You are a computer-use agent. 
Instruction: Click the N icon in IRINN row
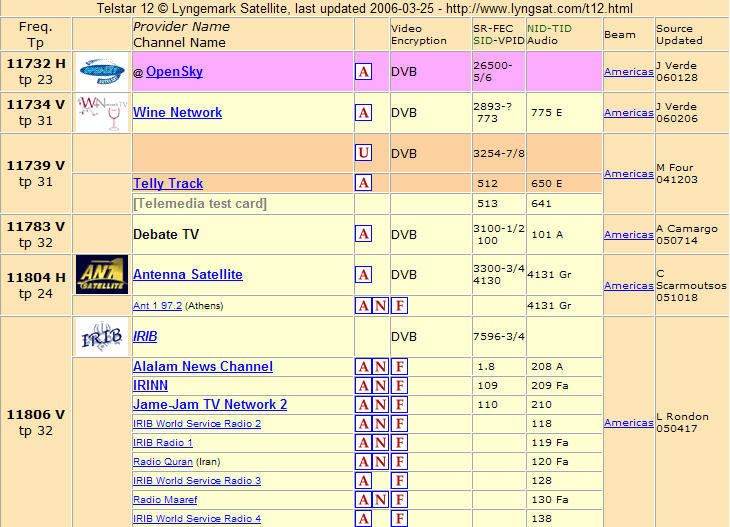[x=380, y=386]
